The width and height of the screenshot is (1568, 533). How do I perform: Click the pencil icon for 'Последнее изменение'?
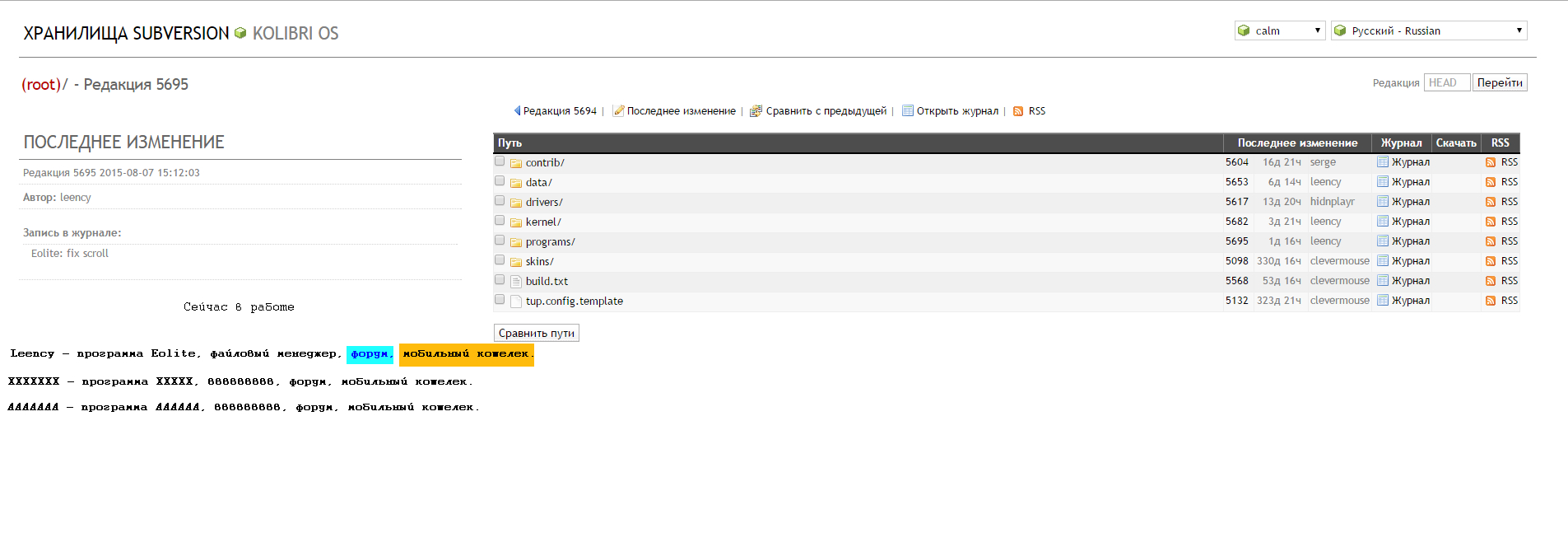click(618, 111)
